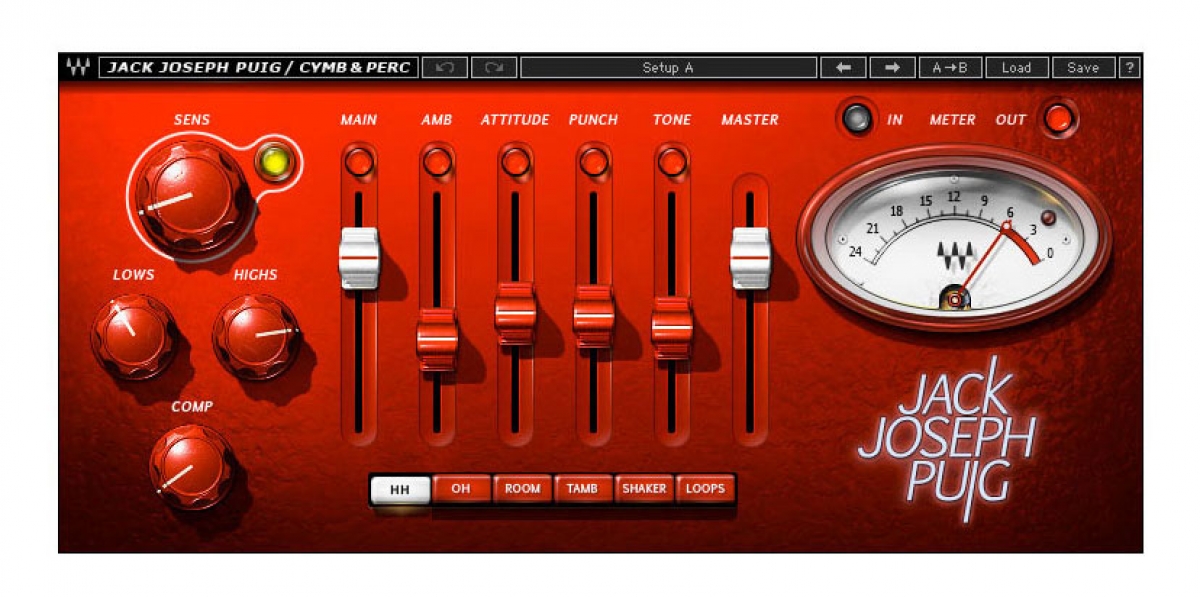The width and height of the screenshot is (1200, 597).
Task: Select the TAMB instrument mode
Action: 583,489
